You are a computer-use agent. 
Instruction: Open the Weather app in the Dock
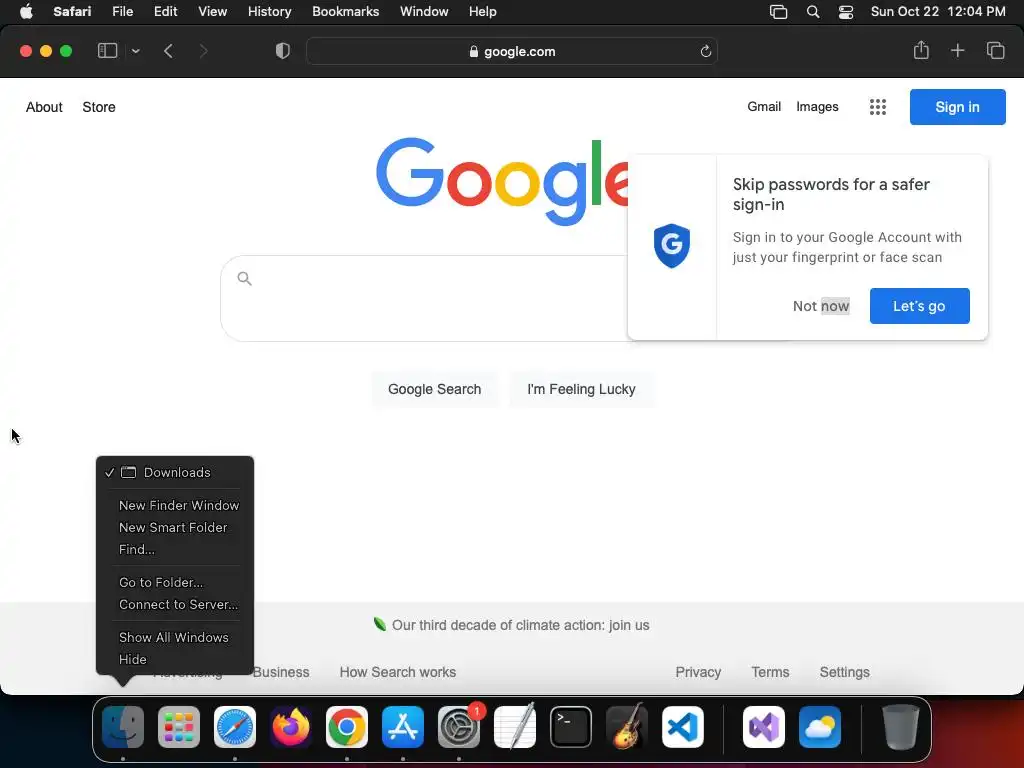pyautogui.click(x=820, y=727)
